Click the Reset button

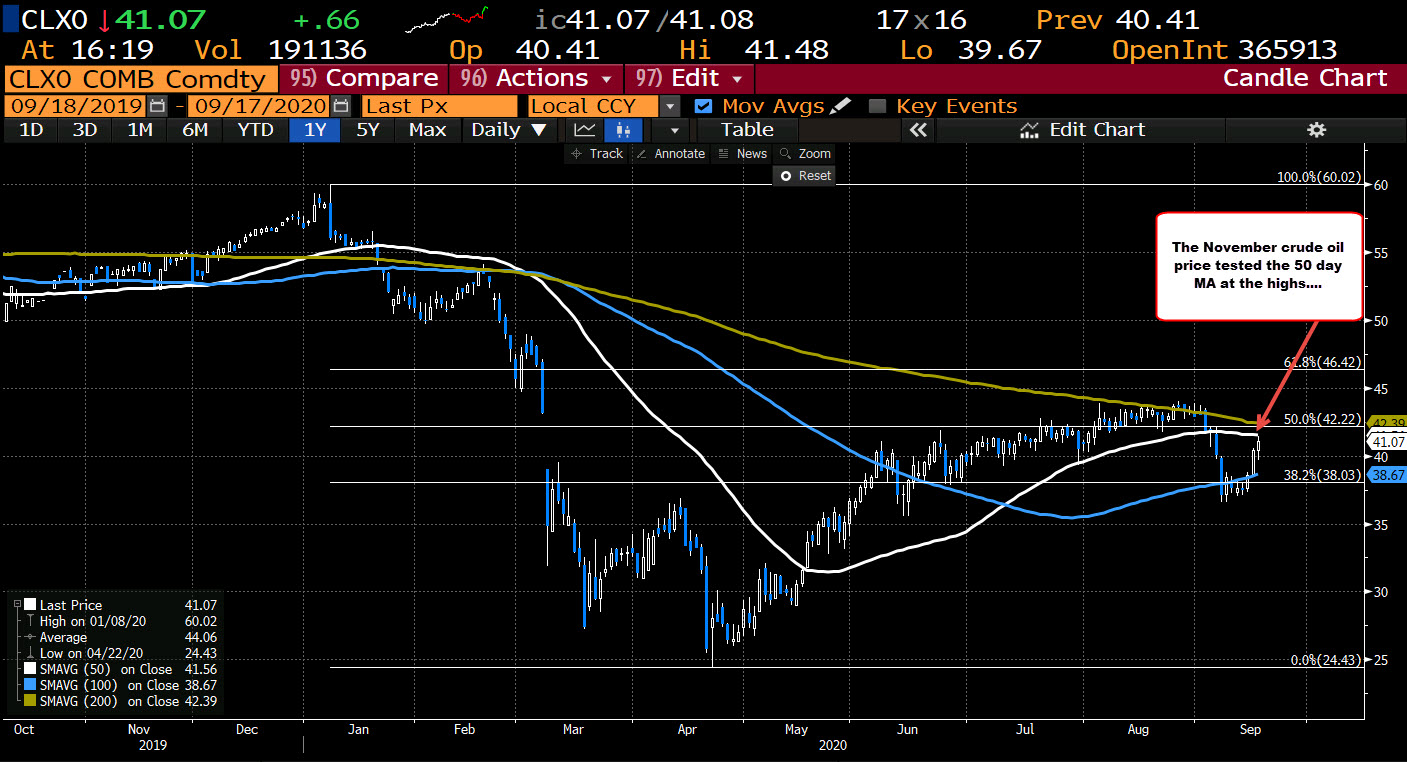coord(805,175)
